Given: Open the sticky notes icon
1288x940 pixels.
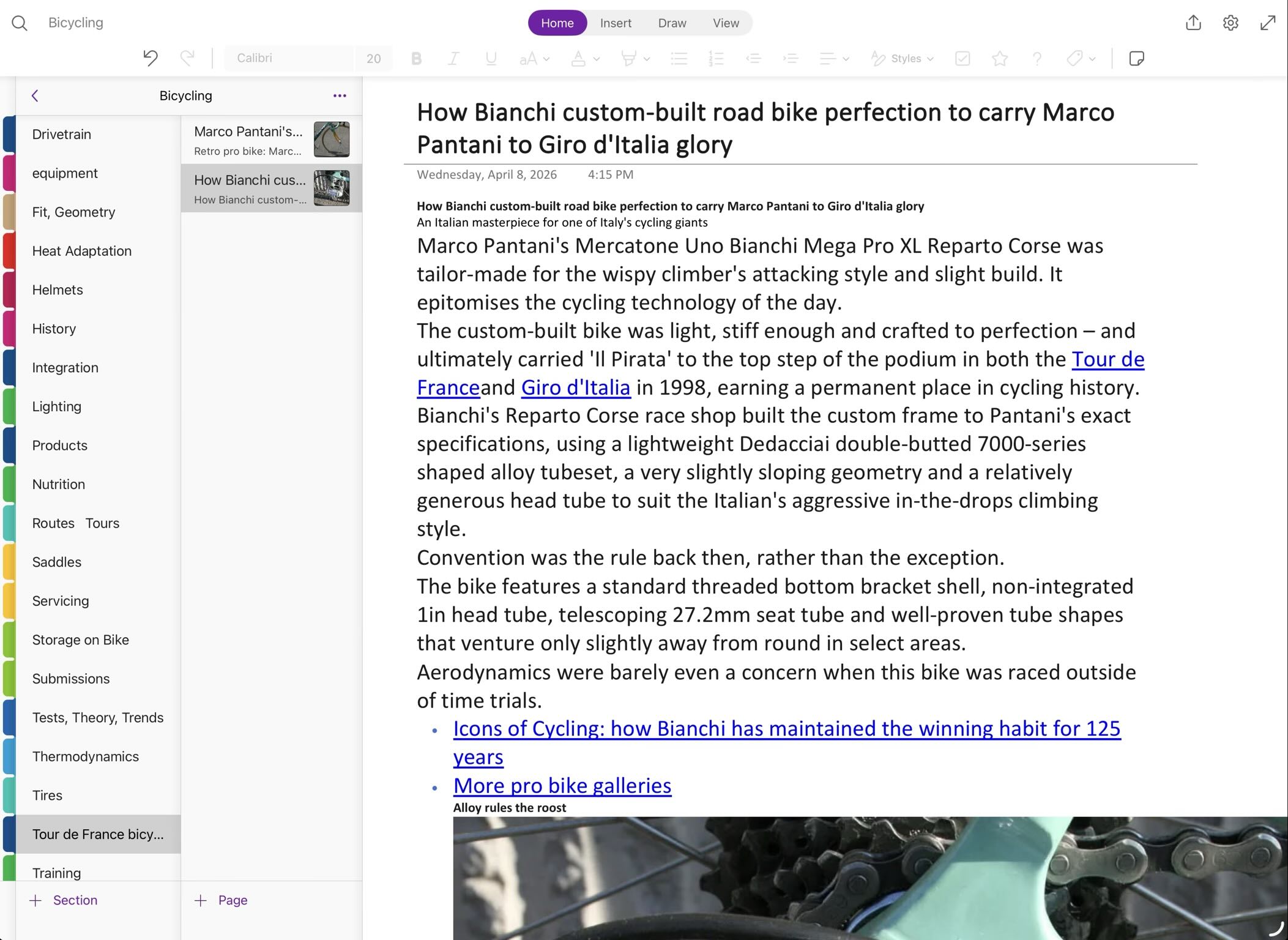Looking at the screenshot, I should [1136, 58].
